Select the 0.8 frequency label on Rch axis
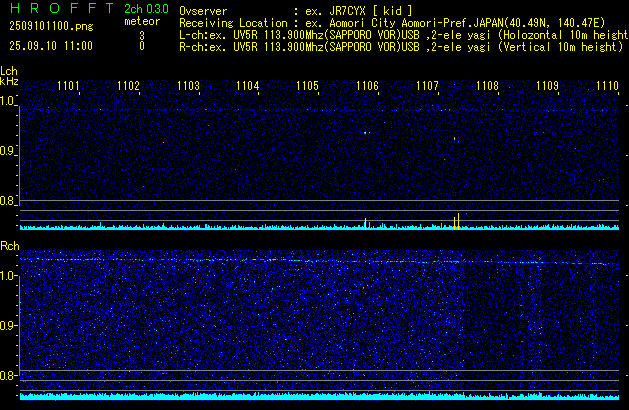Image resolution: width=629 pixels, height=410 pixels. (x=7, y=375)
